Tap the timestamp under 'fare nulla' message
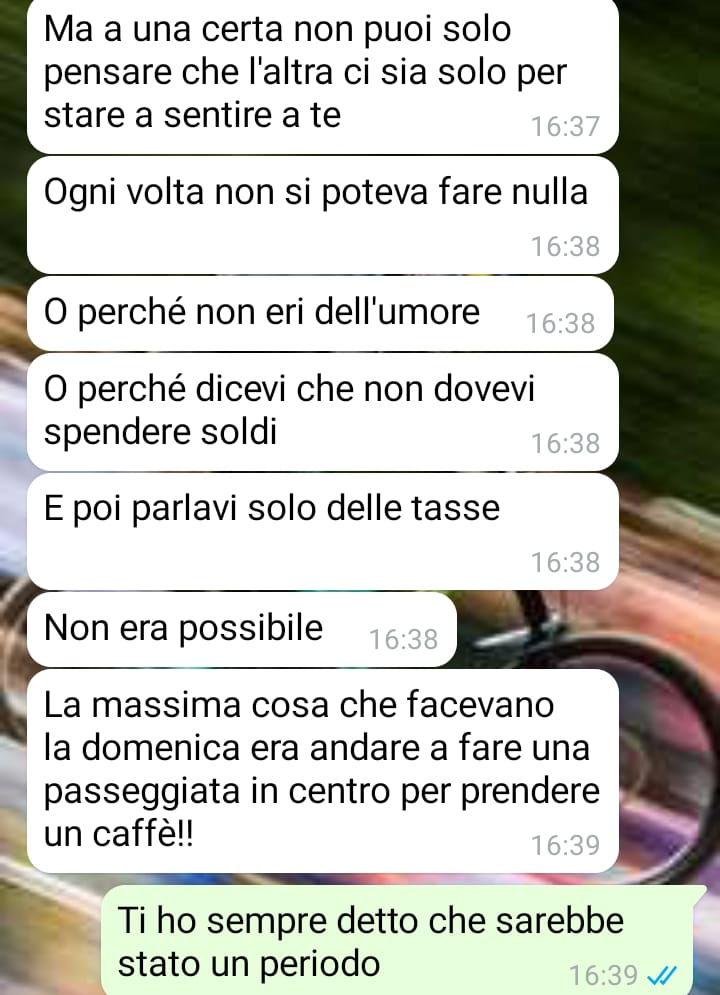This screenshot has height=995, width=720. [x=565, y=246]
